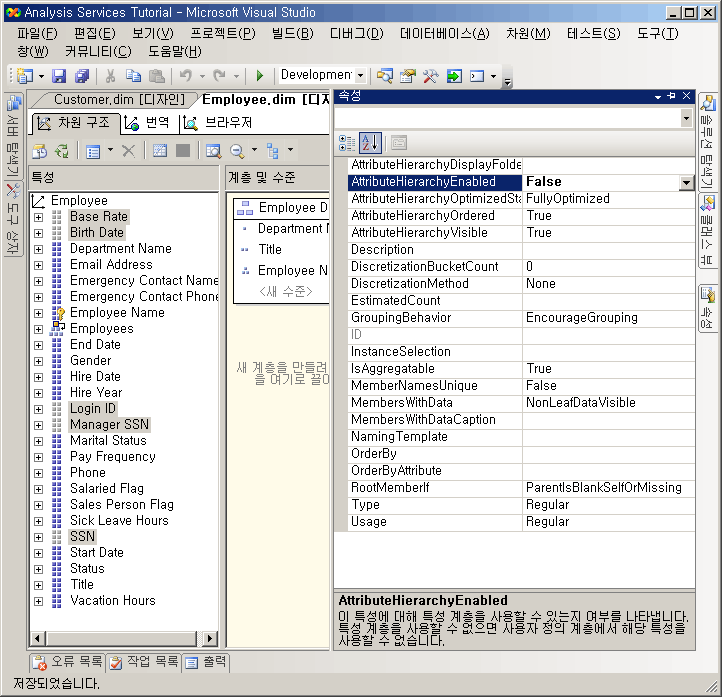Click the Undo arrow icon

(x=186, y=76)
